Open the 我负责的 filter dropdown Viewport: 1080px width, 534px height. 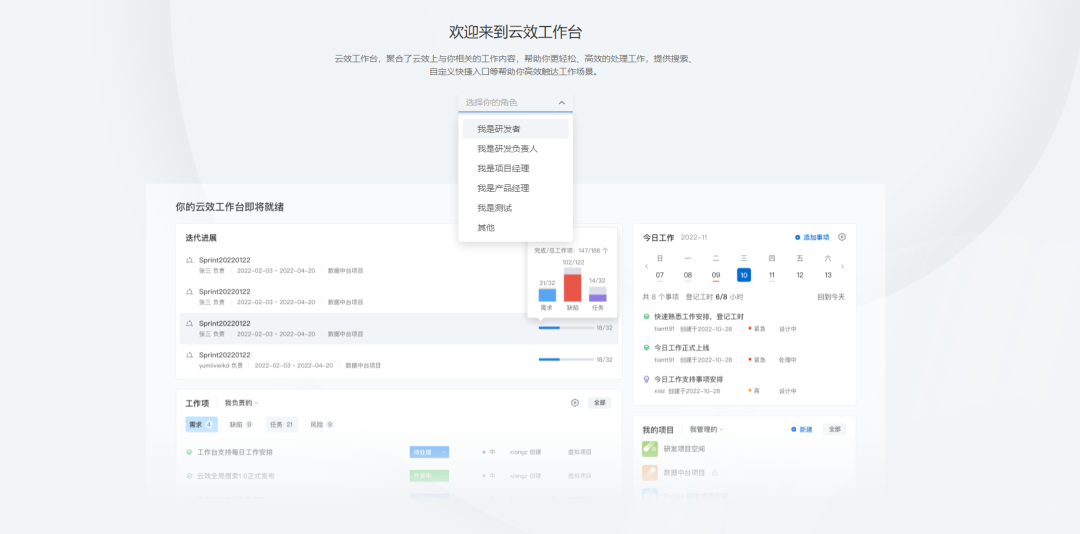pos(241,403)
